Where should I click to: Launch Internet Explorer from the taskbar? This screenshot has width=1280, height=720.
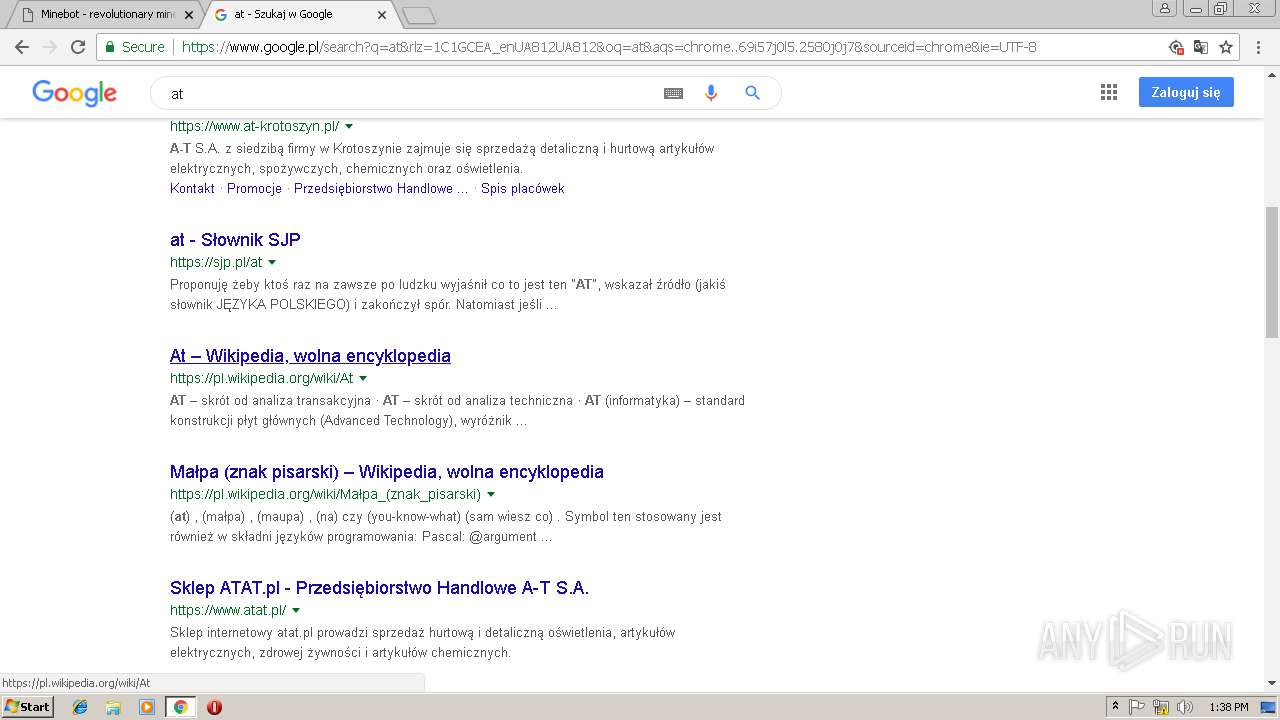[80, 707]
